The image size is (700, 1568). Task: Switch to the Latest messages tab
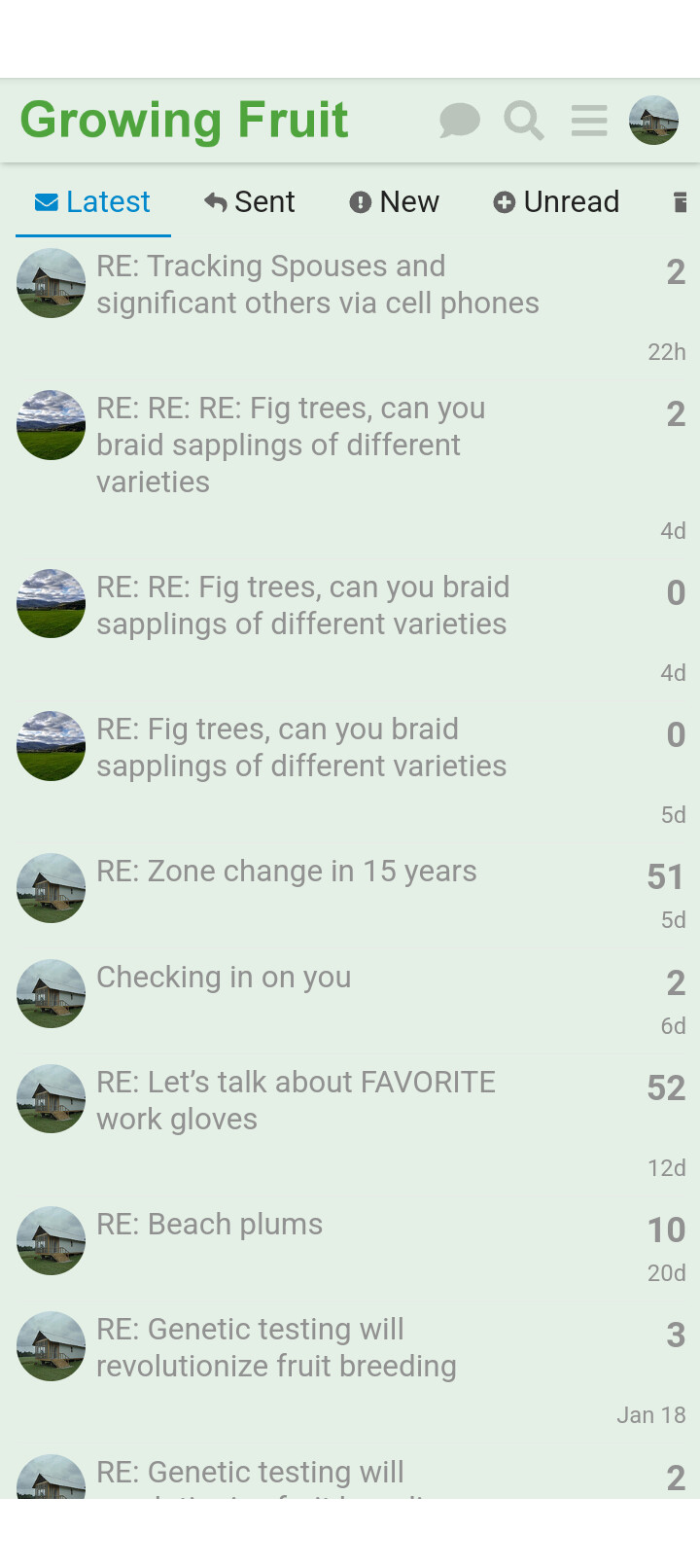point(93,202)
